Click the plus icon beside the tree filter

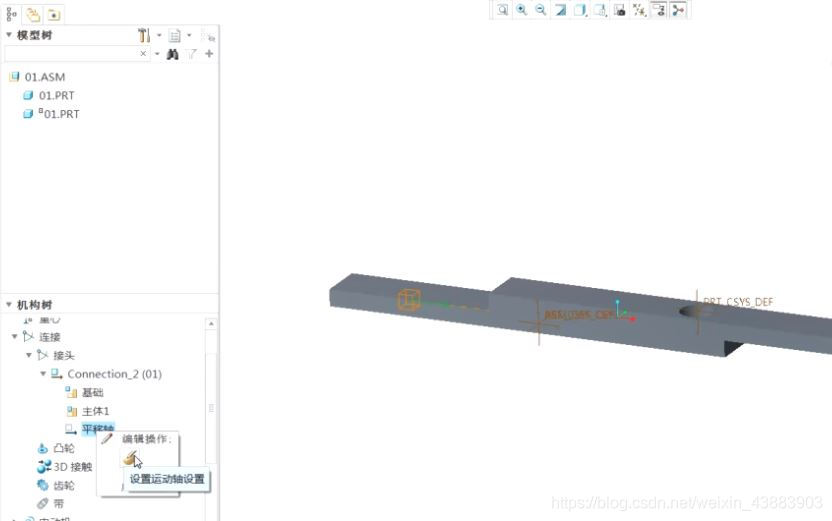209,54
